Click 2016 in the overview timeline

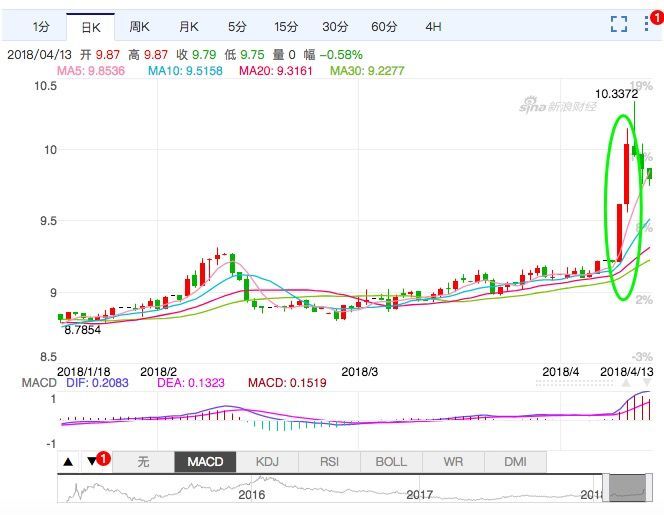click(252, 495)
